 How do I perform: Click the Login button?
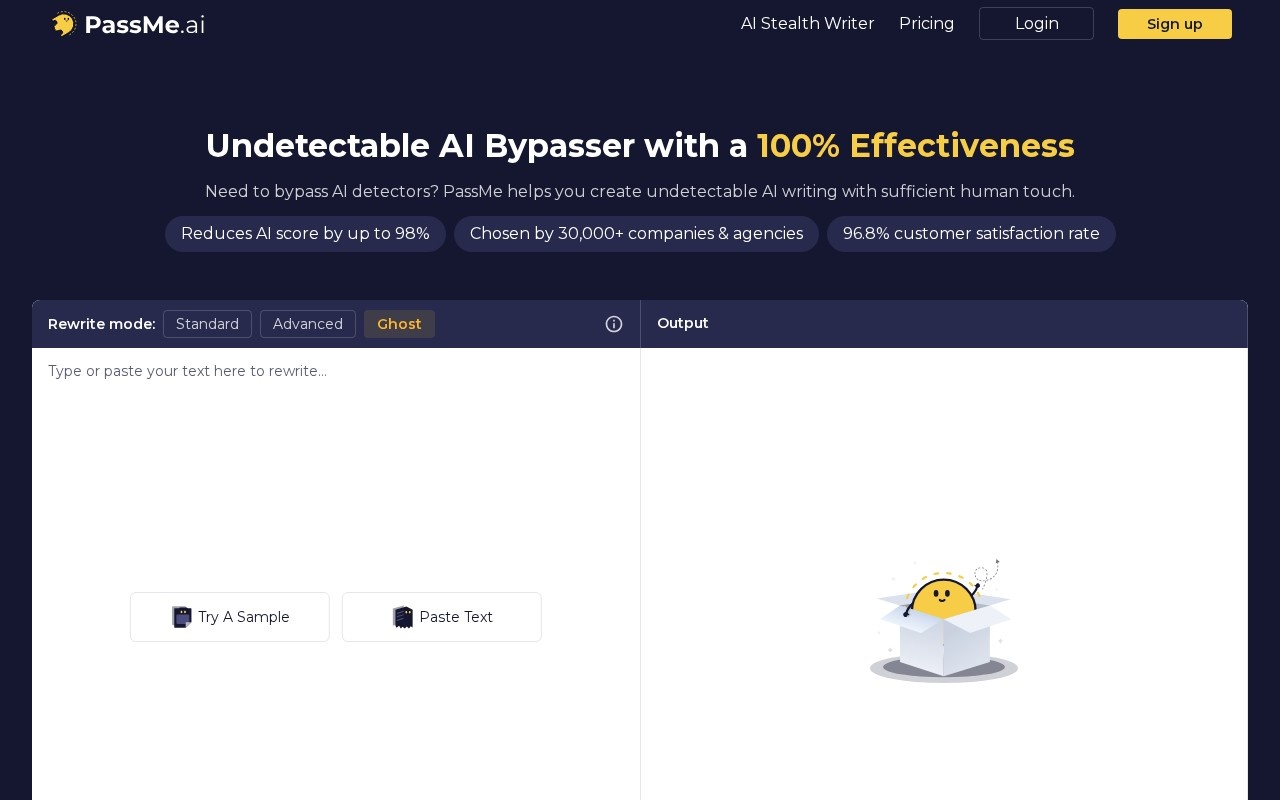coord(1036,23)
